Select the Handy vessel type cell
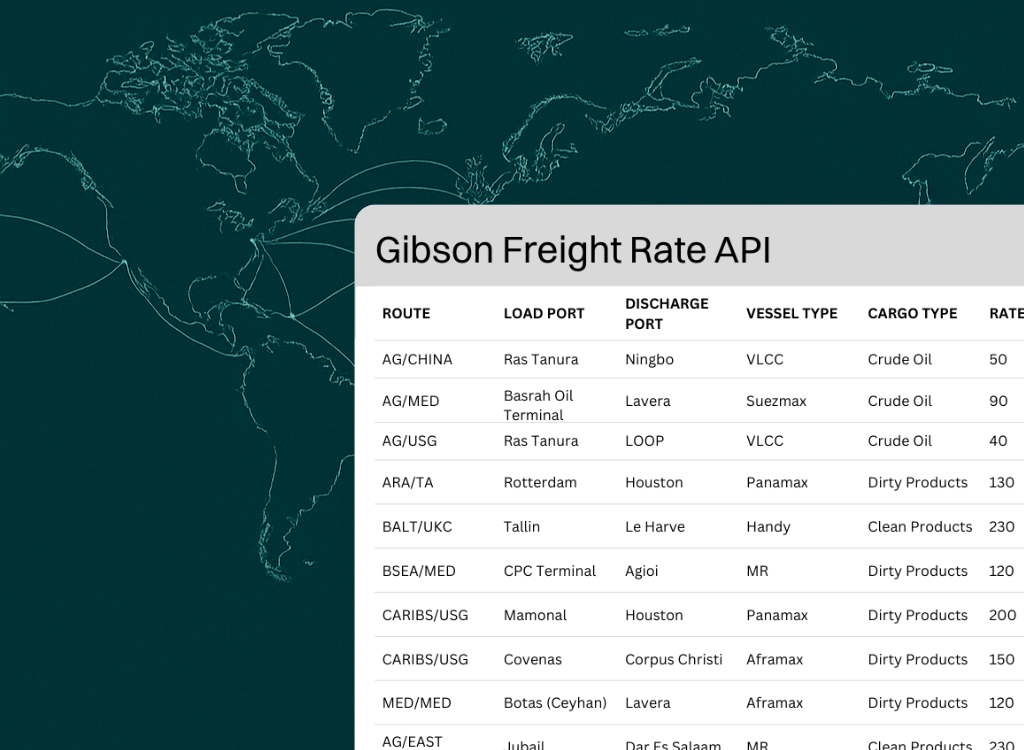 768,526
